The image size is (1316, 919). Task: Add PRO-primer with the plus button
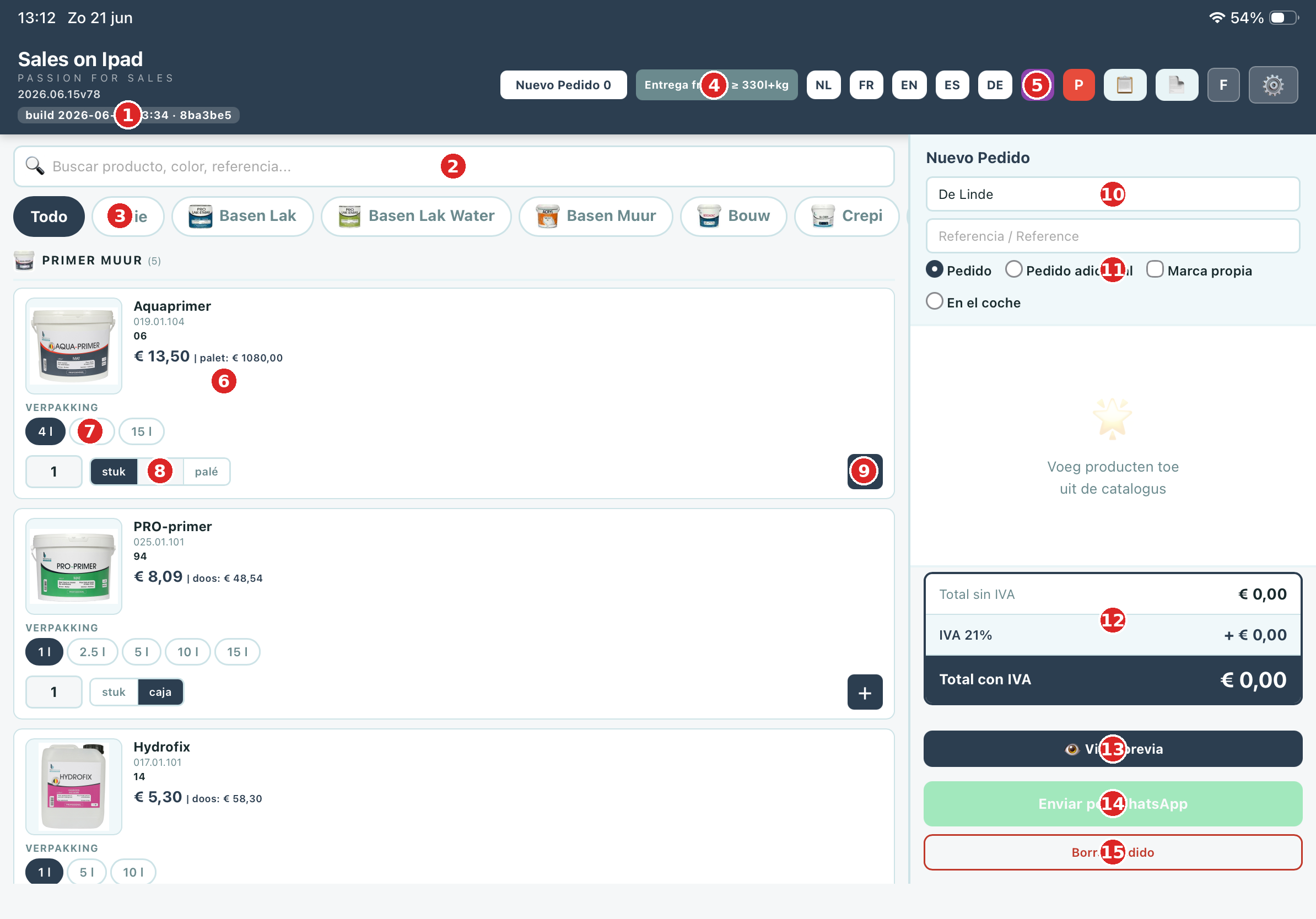tap(864, 692)
